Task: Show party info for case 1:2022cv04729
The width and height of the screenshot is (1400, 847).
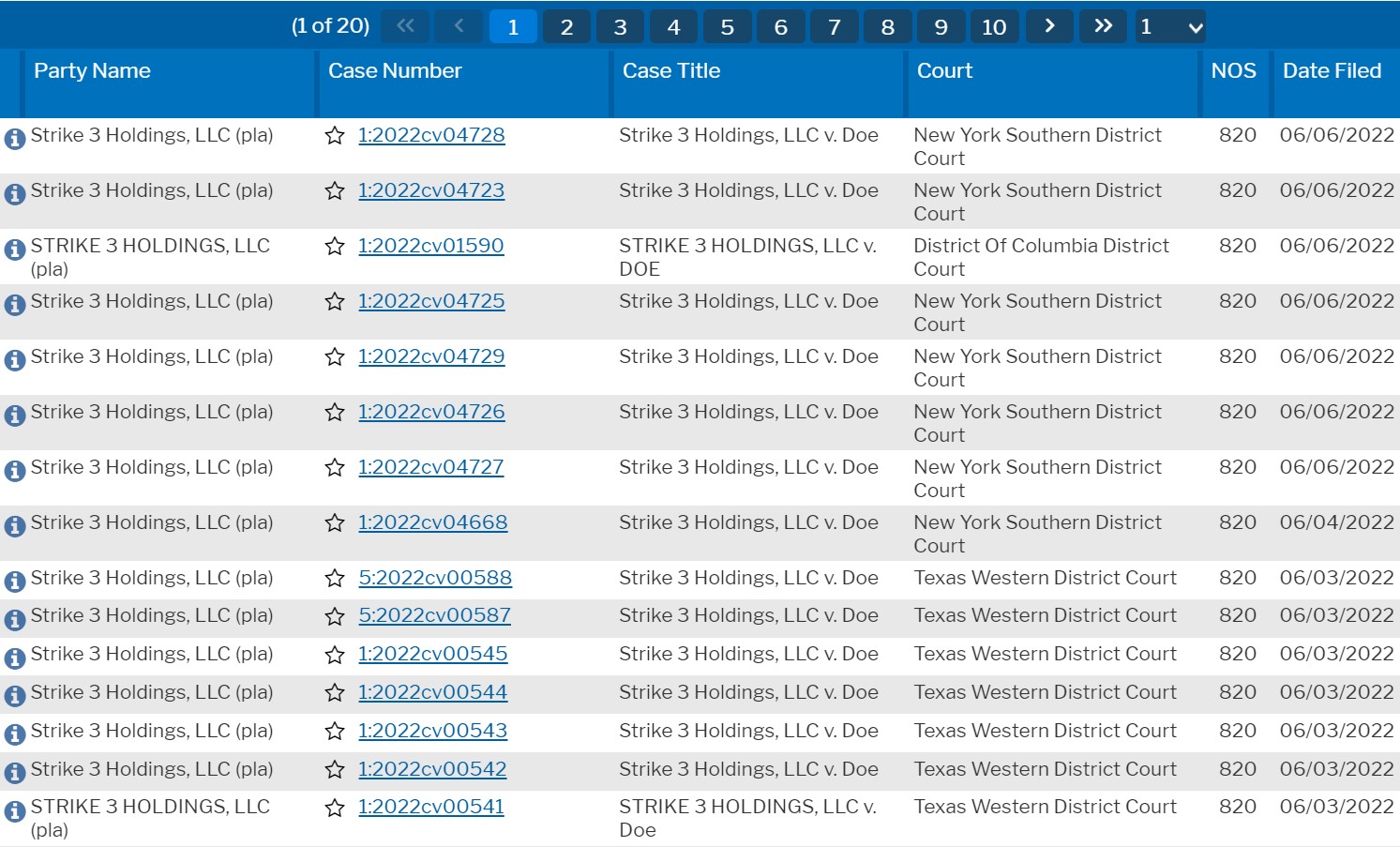Action: coord(15,360)
